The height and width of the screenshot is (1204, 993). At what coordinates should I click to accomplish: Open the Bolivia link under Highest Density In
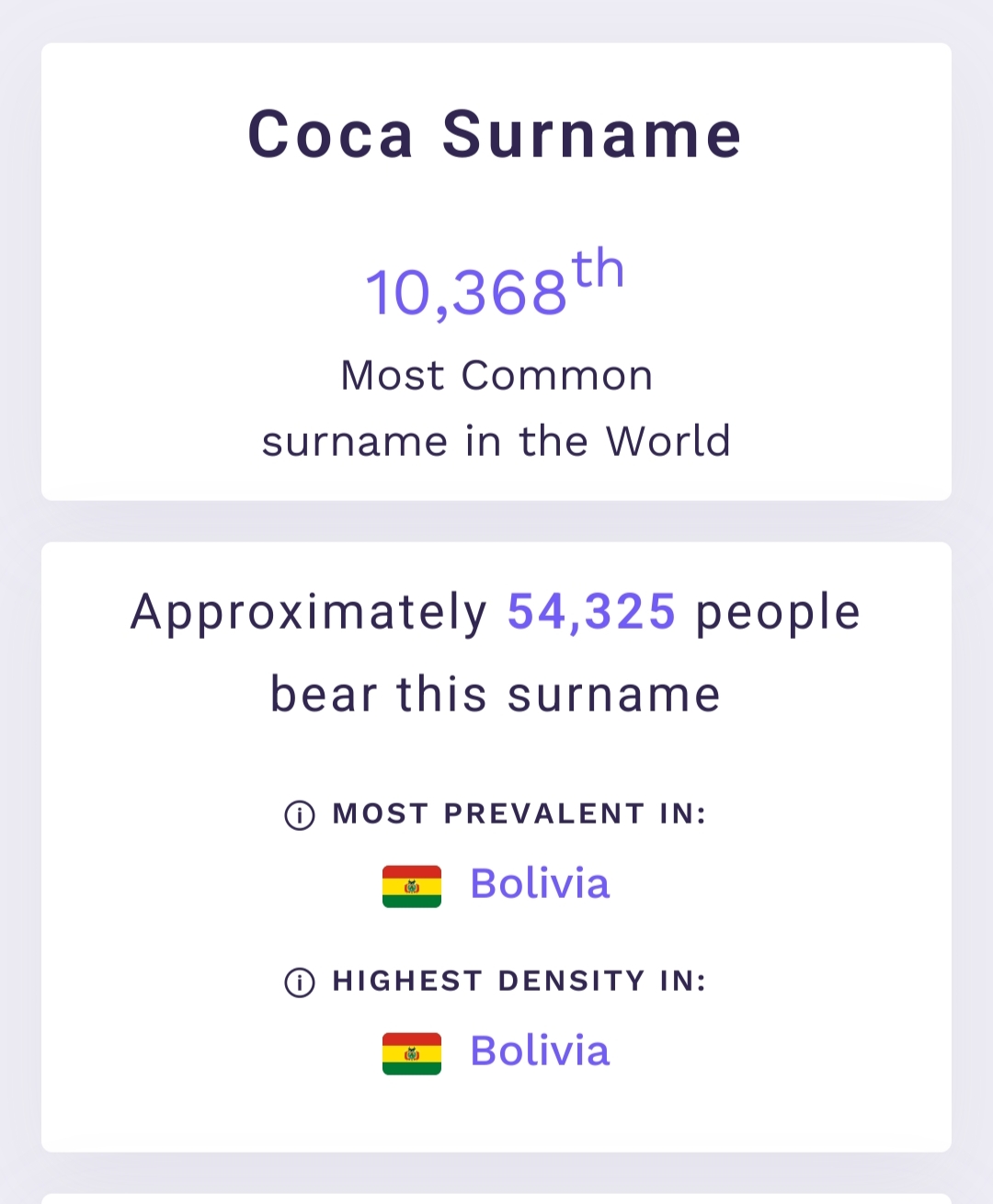[540, 1051]
